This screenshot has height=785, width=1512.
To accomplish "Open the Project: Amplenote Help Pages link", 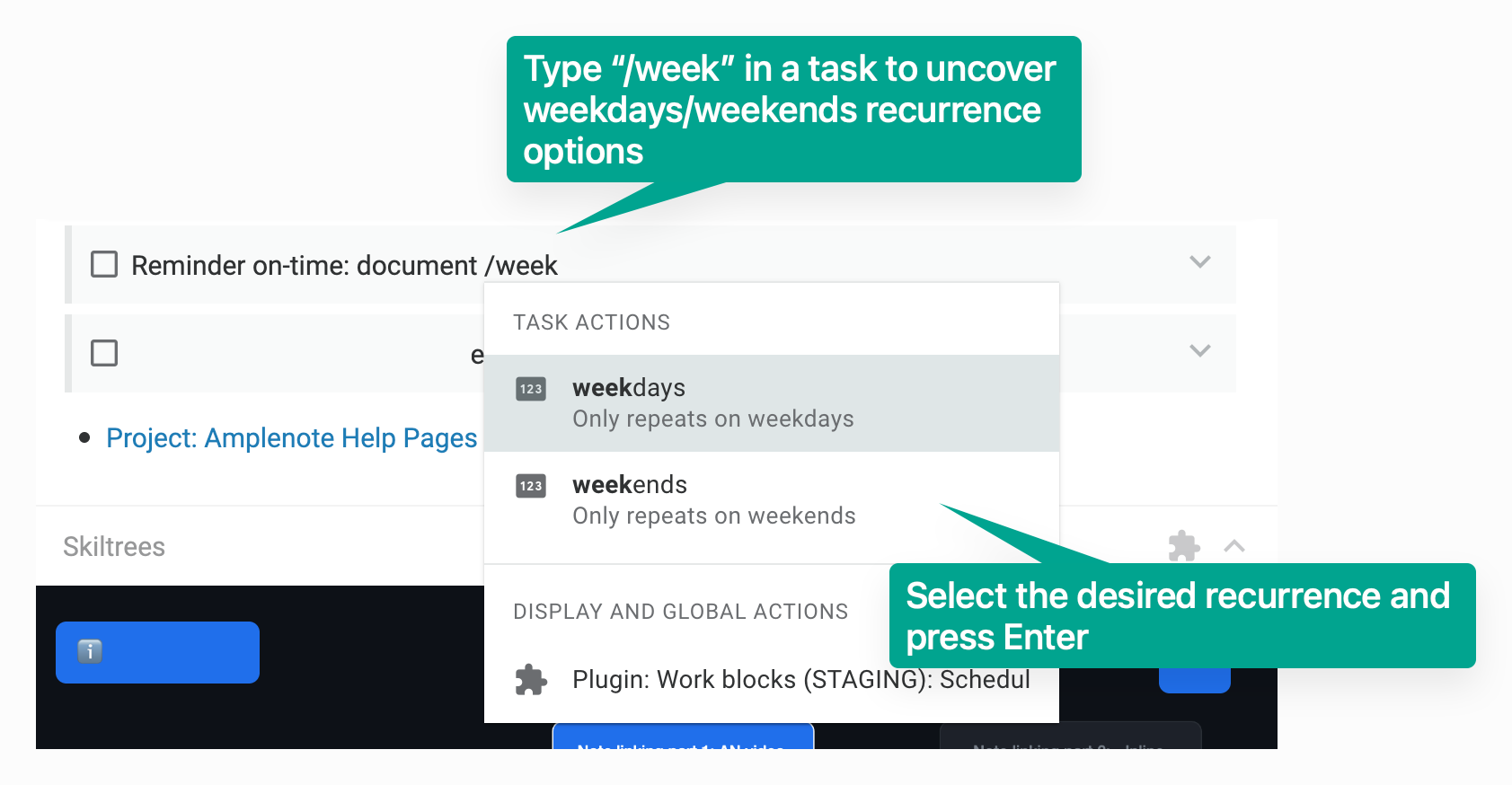I will [x=291, y=438].
